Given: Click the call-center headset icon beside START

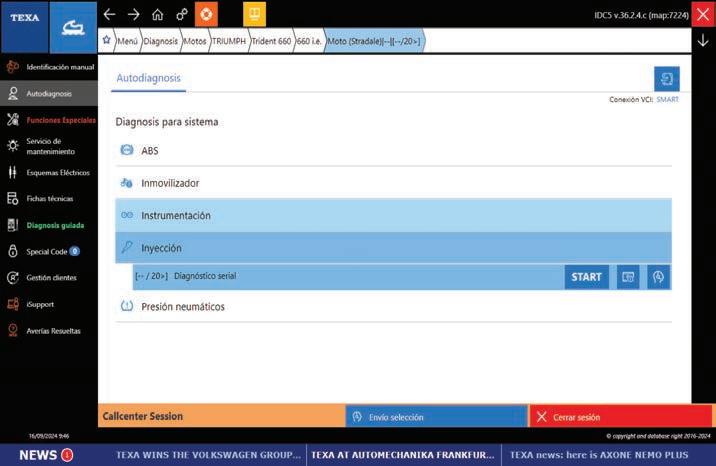Looking at the screenshot, I should pos(658,277).
